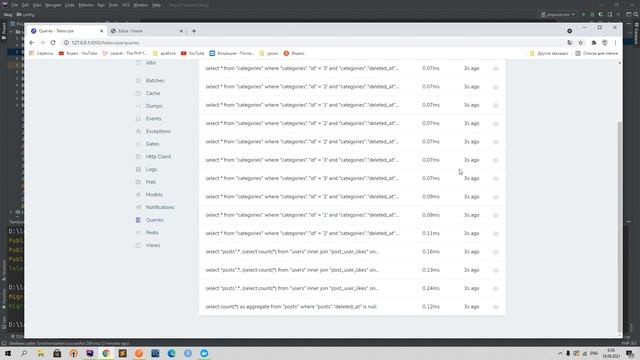
Task: Open the Chrome profile avatar
Action: coord(604,42)
